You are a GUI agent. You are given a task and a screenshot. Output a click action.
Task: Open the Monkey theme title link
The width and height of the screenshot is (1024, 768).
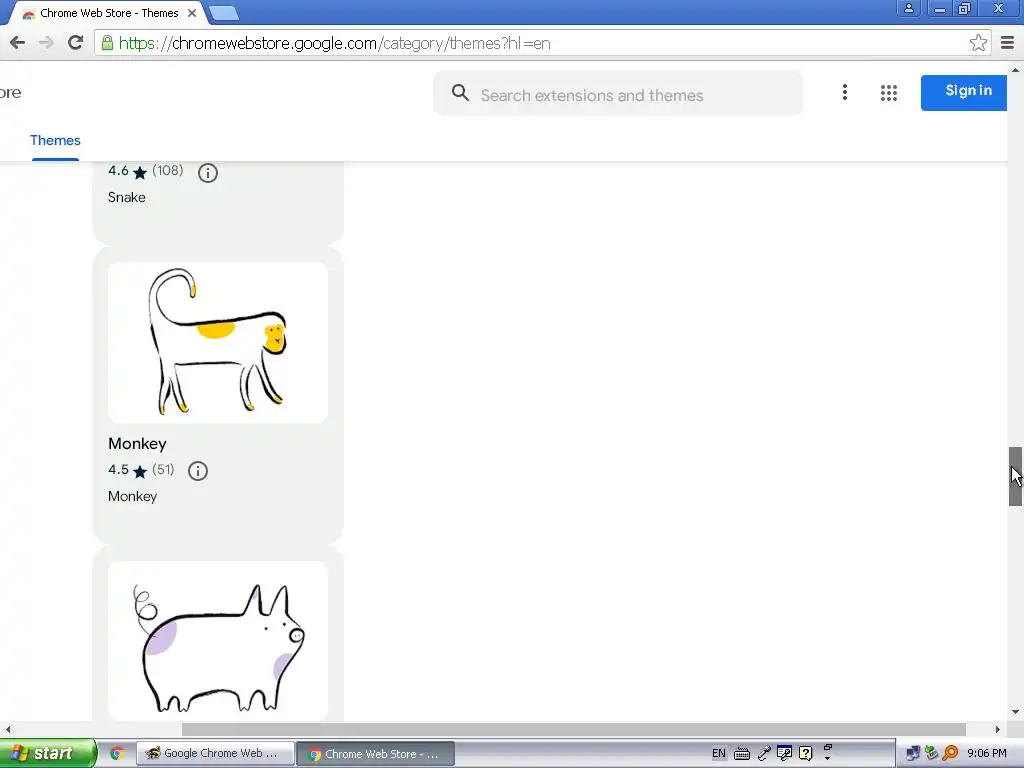point(137,444)
